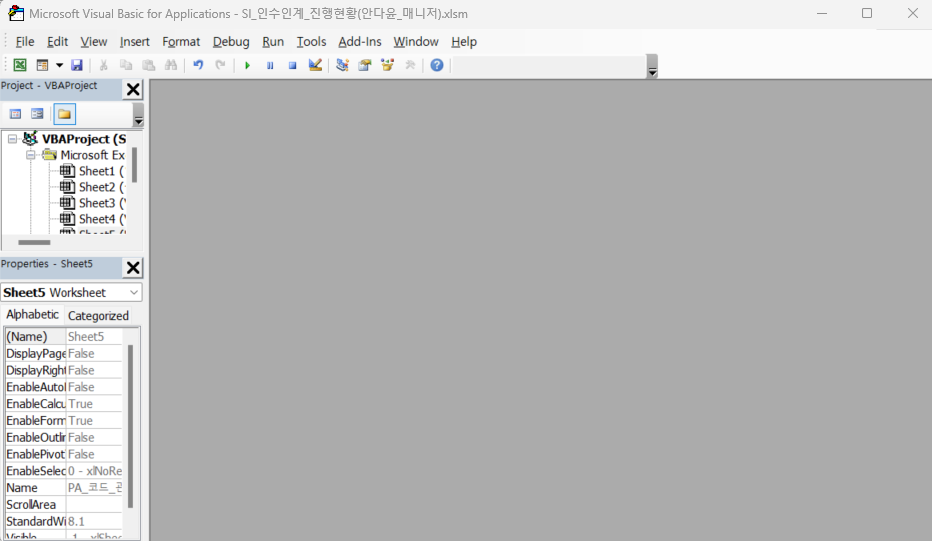Open the File menu
The image size is (932, 541).
24,42
